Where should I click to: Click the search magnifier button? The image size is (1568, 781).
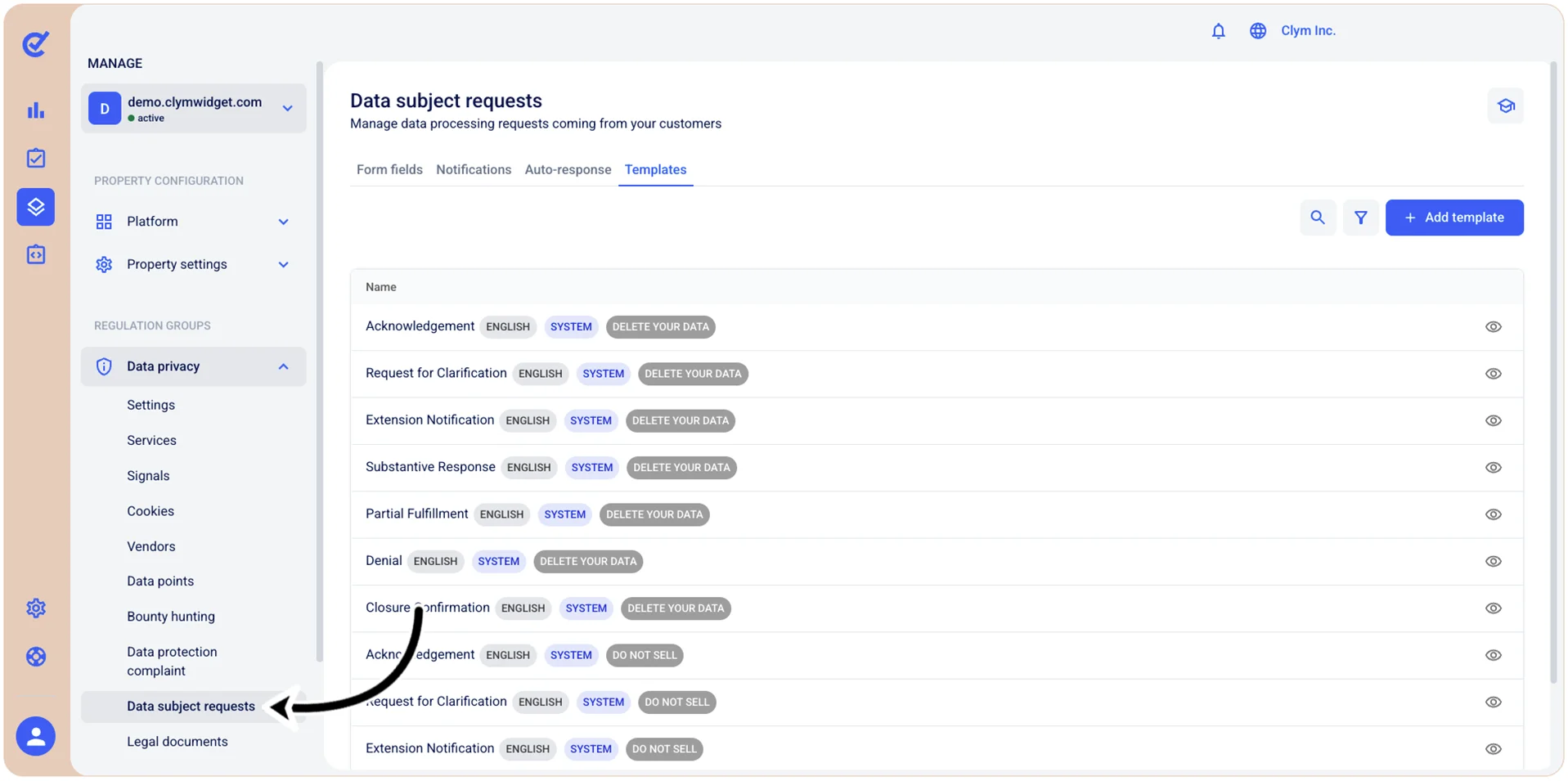click(1317, 218)
